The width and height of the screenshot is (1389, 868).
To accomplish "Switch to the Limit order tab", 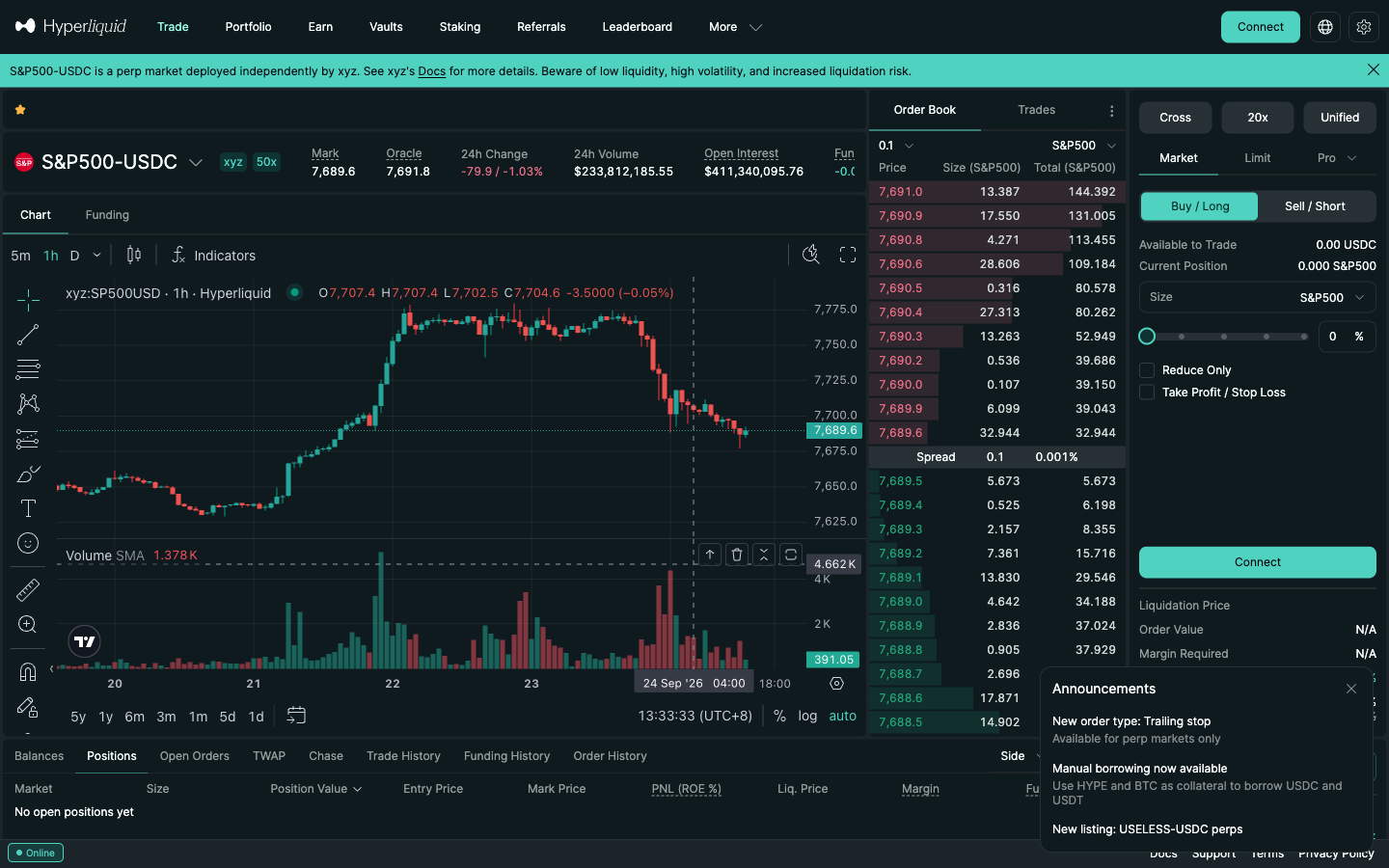I will click(x=1258, y=158).
